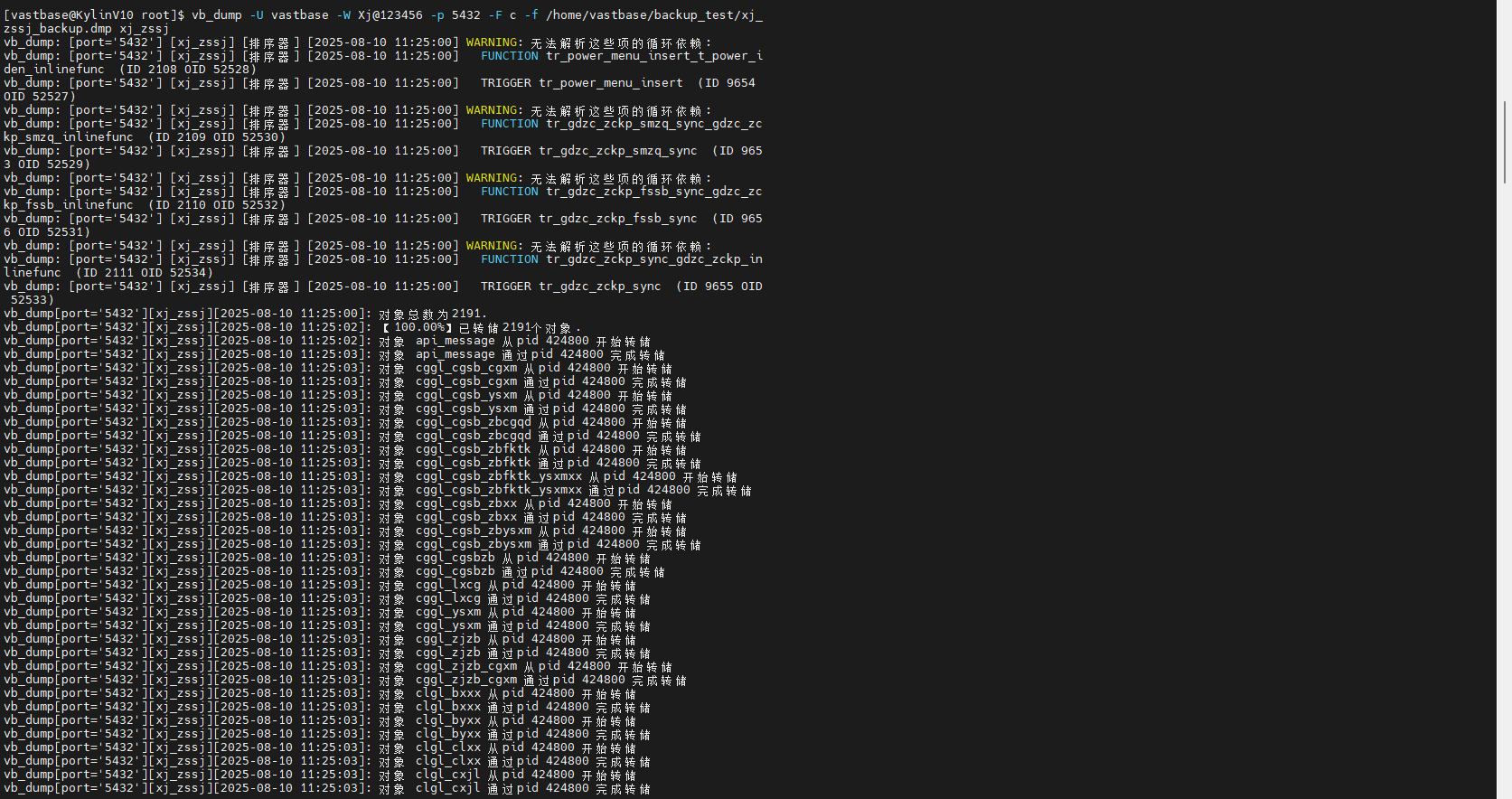Click TRIGGER tr_gdzc_zckp_sync text
The height and width of the screenshot is (799, 1512).
[570, 287]
